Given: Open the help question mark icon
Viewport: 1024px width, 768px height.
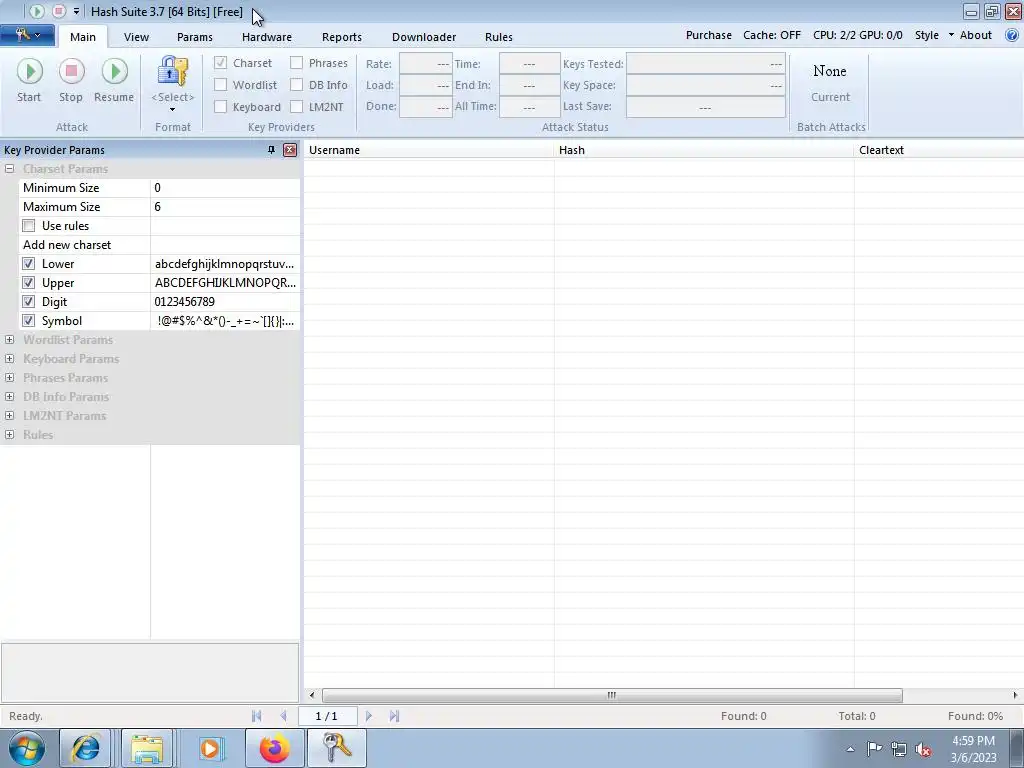Looking at the screenshot, I should pos(1012,35).
